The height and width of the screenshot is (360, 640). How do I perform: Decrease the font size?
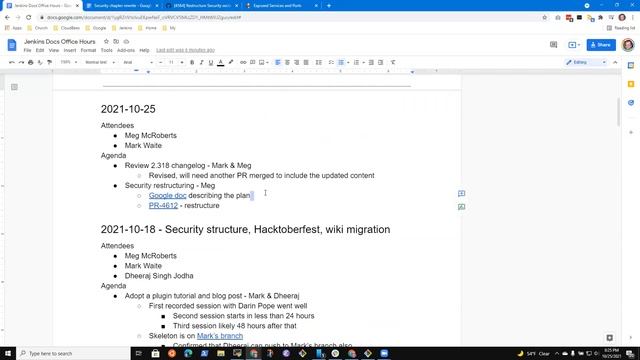160,62
